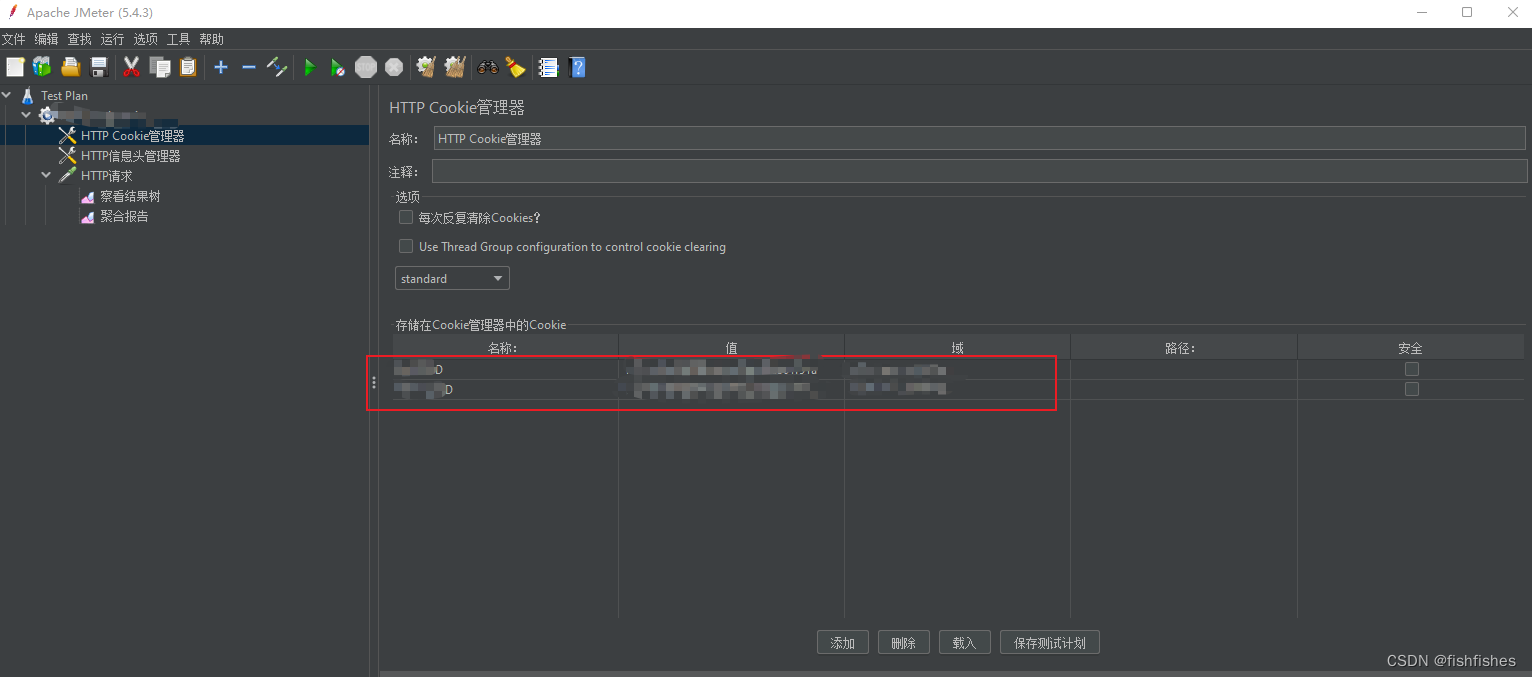
Task: Open the 文件 menu
Action: coord(13,39)
